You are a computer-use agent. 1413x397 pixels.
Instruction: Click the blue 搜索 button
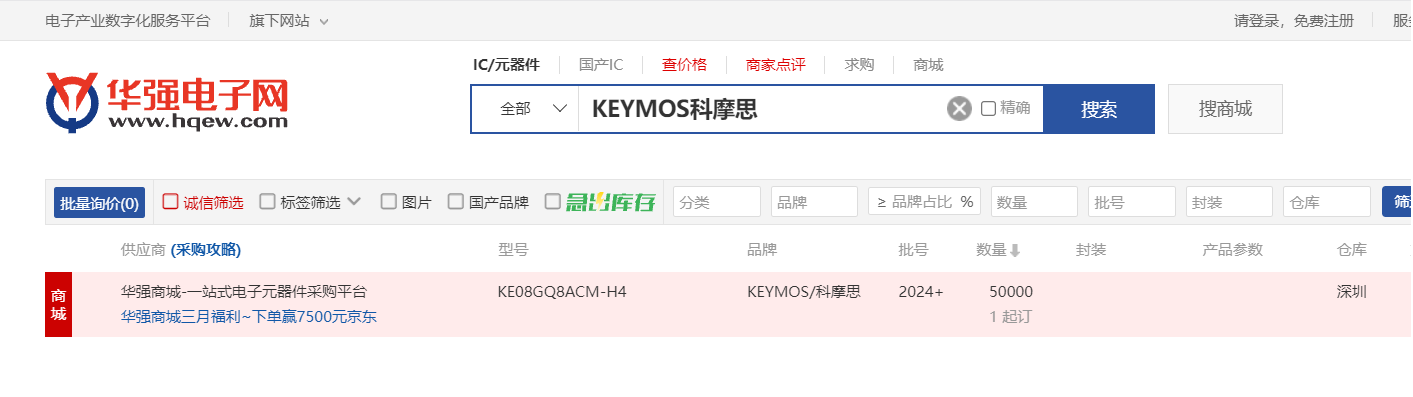click(x=1099, y=109)
